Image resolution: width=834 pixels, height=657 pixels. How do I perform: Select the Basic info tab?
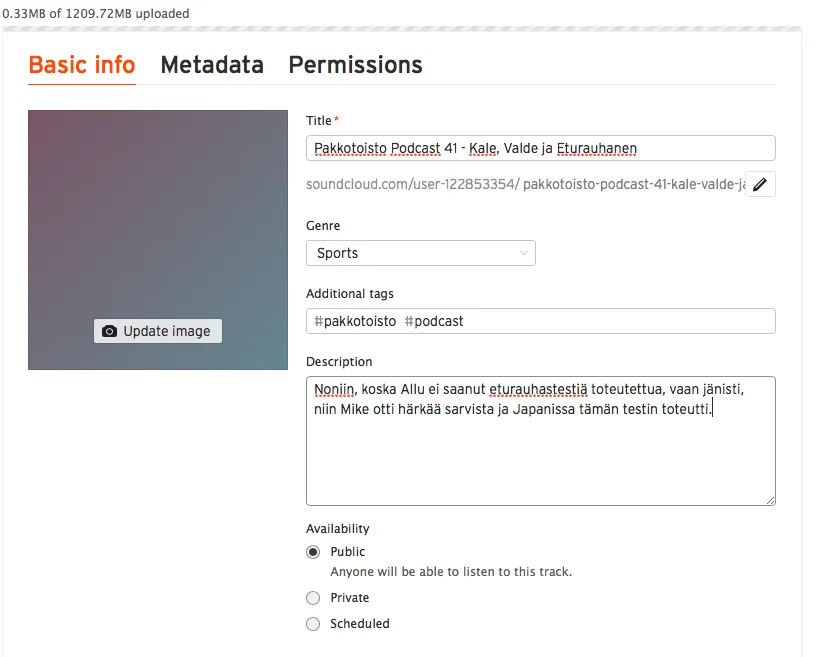pos(82,65)
